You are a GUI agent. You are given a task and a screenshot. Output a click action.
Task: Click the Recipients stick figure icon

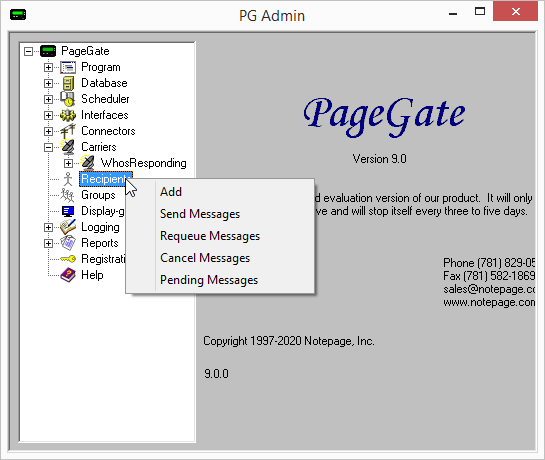click(68, 179)
